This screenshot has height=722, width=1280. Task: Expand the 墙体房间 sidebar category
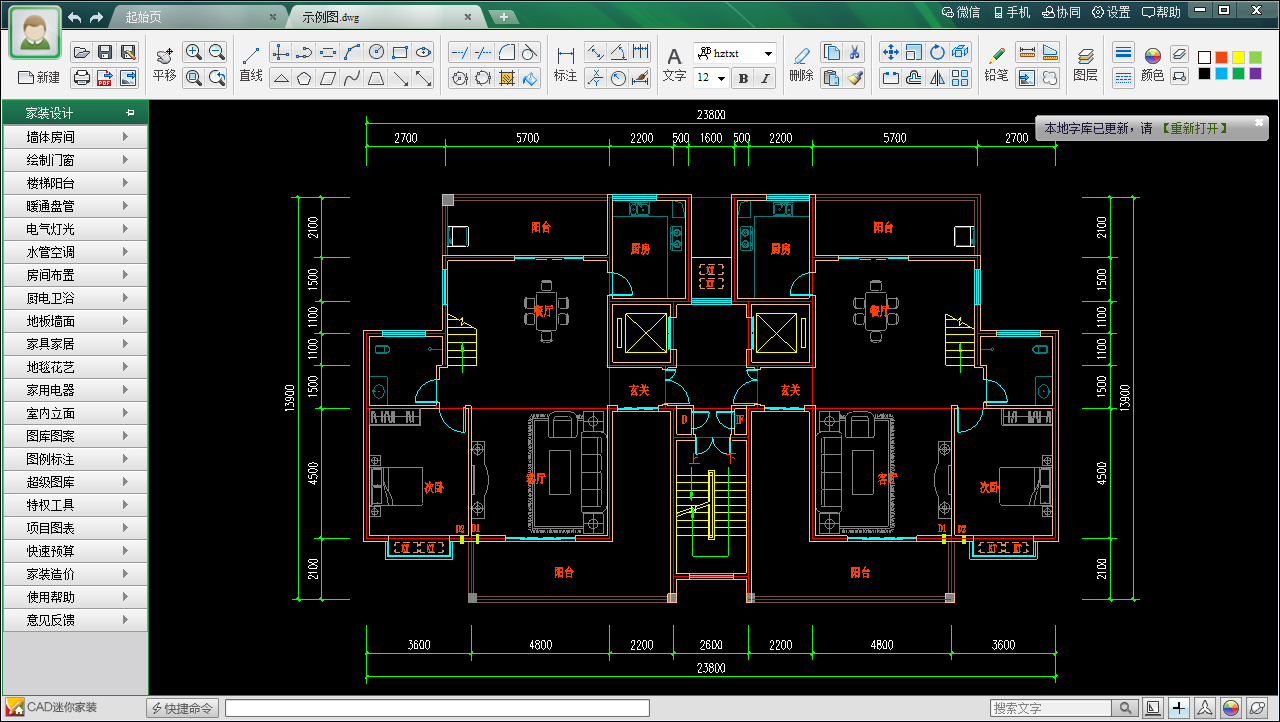tap(75, 137)
